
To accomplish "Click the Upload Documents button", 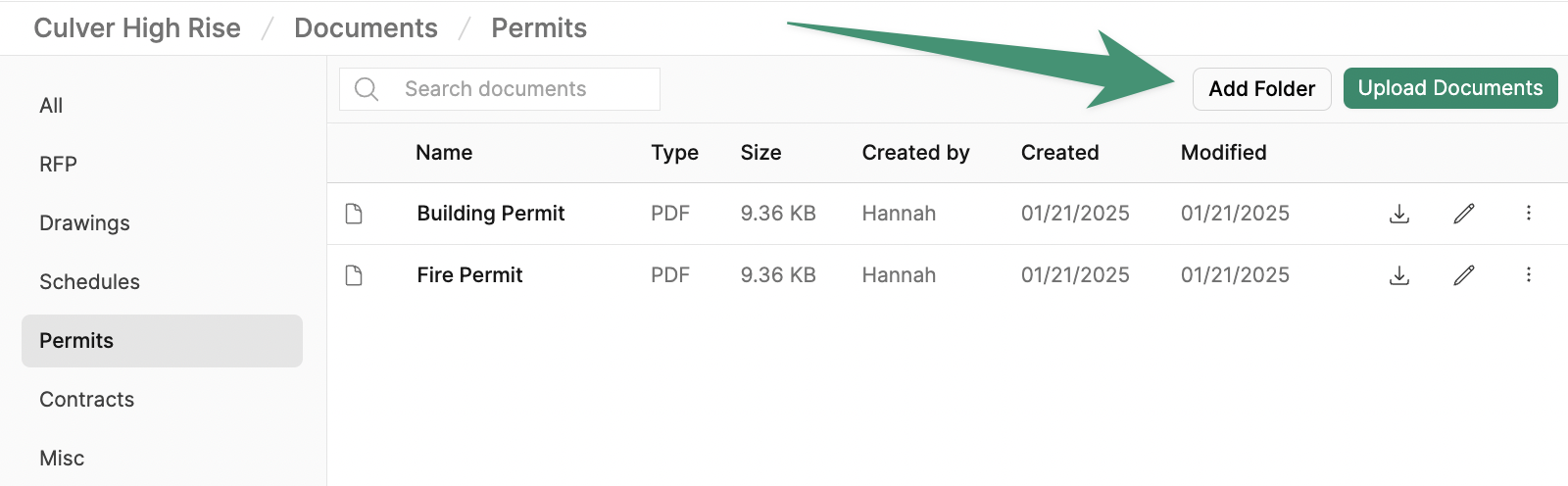I will point(1450,88).
